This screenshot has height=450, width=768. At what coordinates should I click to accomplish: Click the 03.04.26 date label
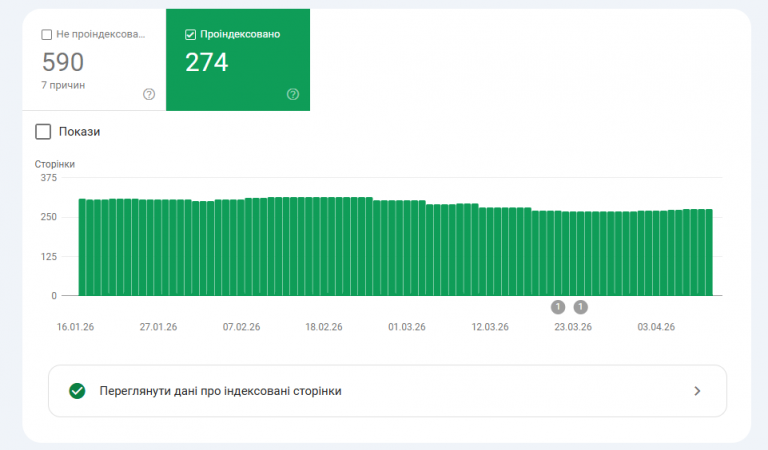coord(656,327)
